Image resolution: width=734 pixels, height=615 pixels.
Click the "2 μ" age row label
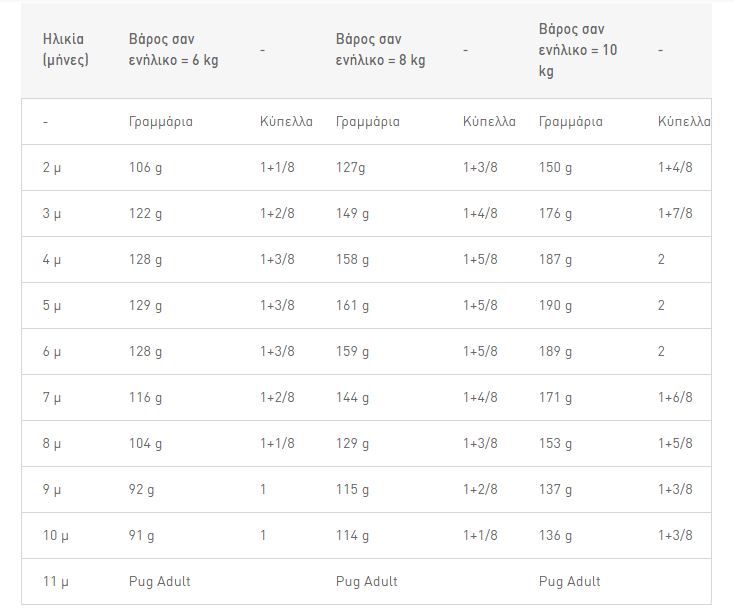(52, 167)
